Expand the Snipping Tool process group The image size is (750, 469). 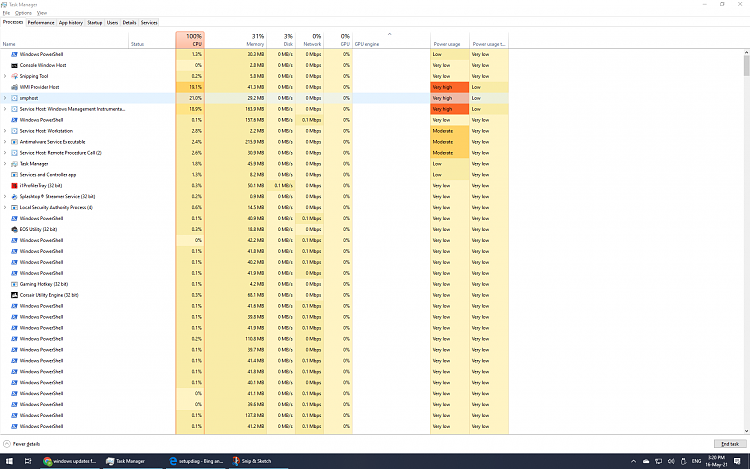click(5, 76)
